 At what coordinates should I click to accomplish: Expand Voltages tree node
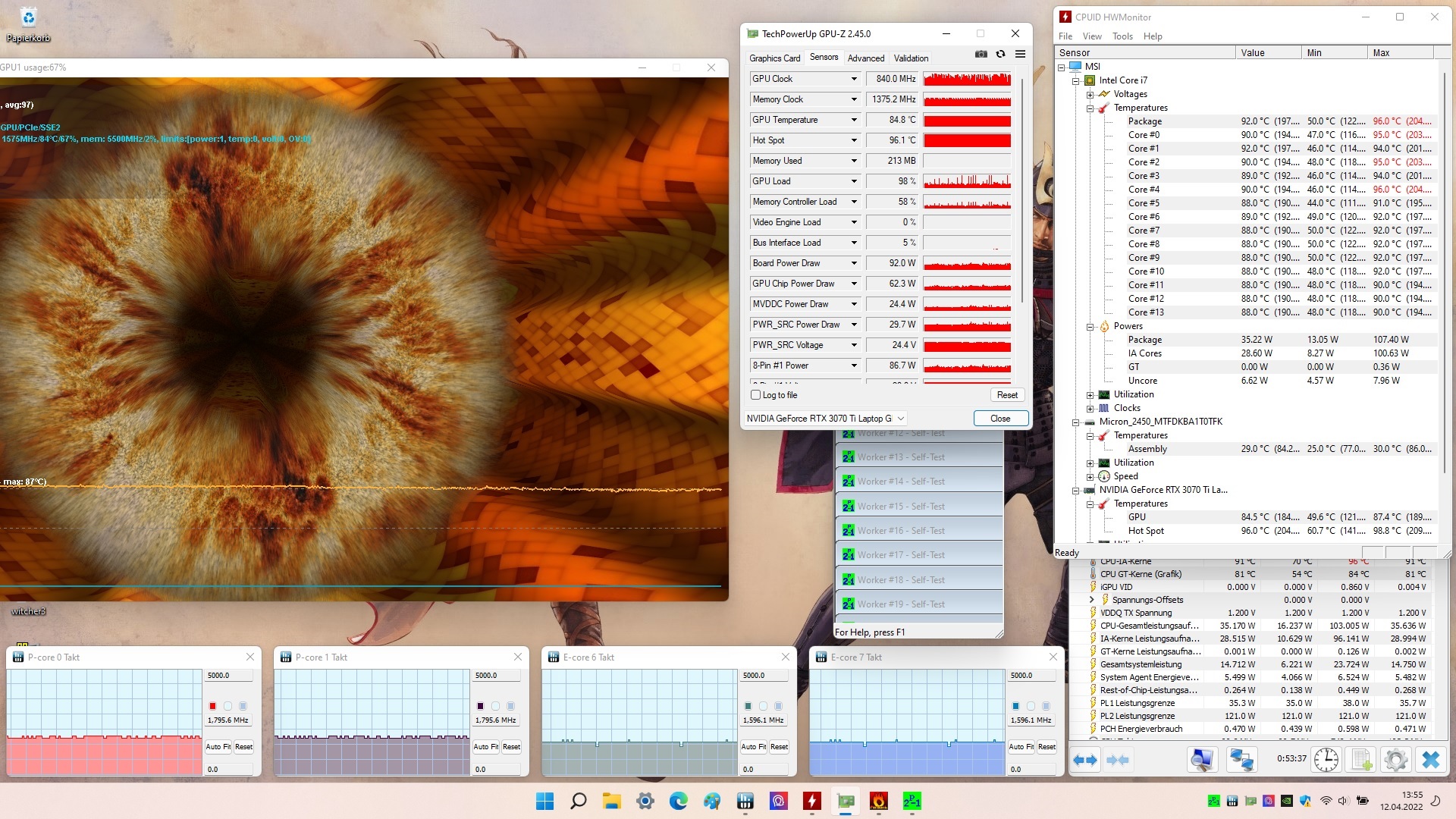[x=1090, y=95]
